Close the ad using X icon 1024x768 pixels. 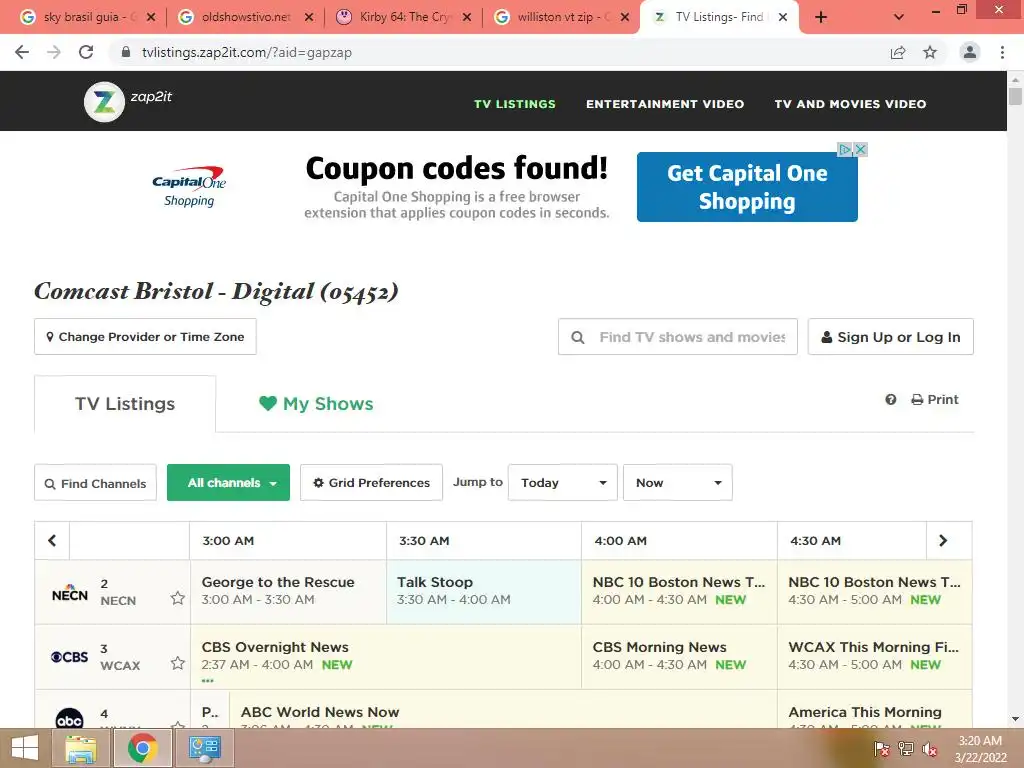click(x=861, y=150)
